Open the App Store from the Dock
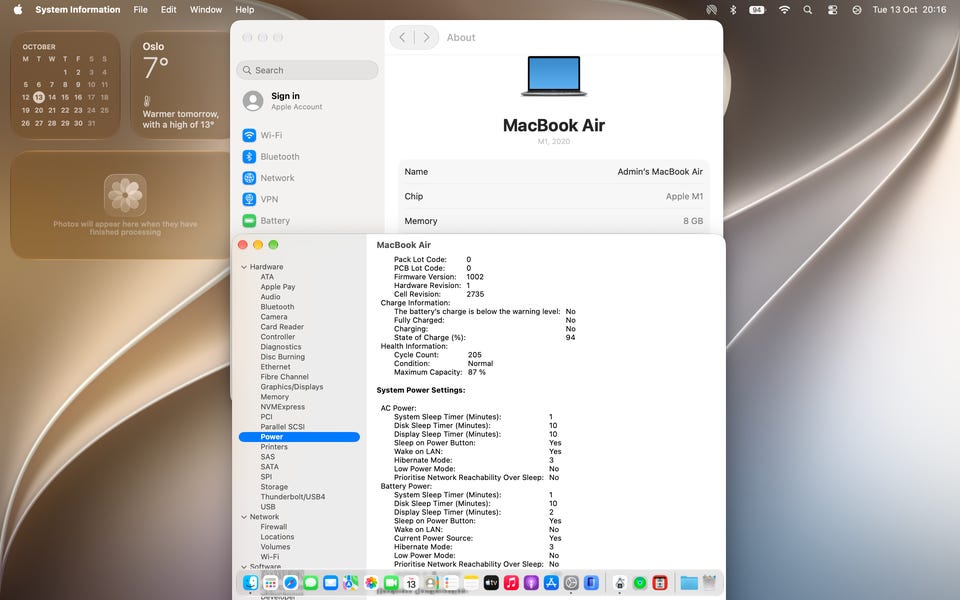This screenshot has height=600, width=960. 551,583
